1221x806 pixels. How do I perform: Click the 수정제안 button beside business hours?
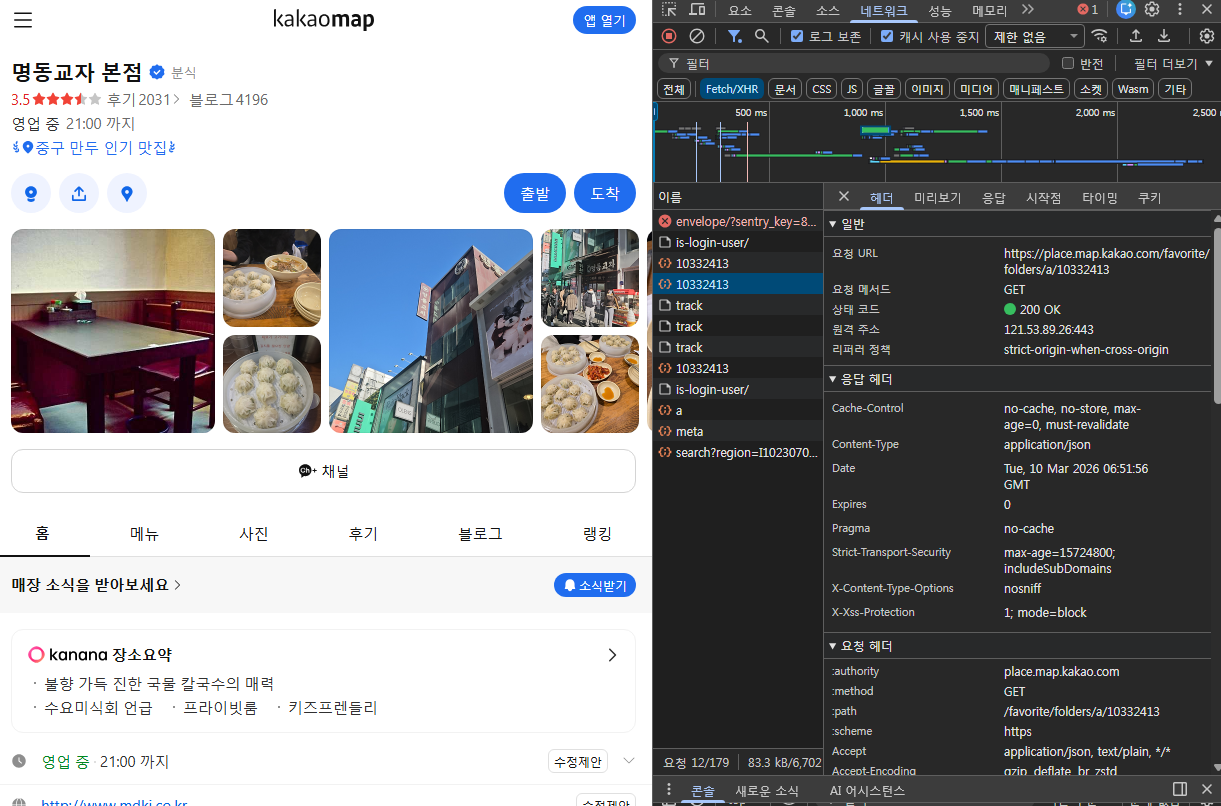click(x=577, y=762)
